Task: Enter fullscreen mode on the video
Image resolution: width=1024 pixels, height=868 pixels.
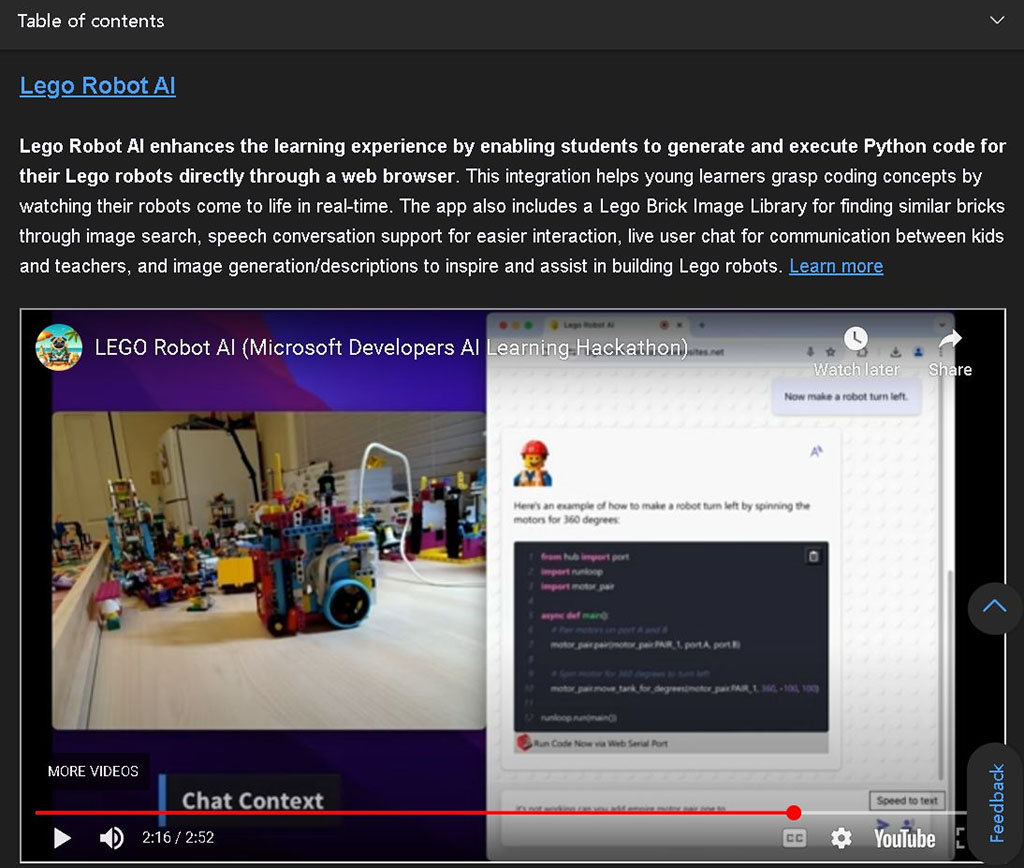Action: pos(960,838)
